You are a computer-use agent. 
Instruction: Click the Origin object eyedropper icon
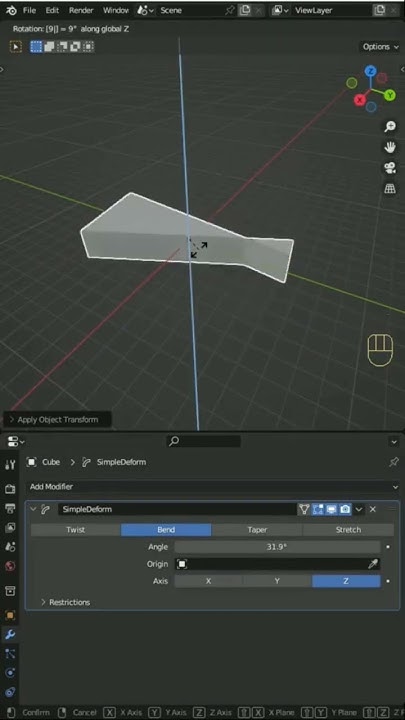(x=373, y=564)
